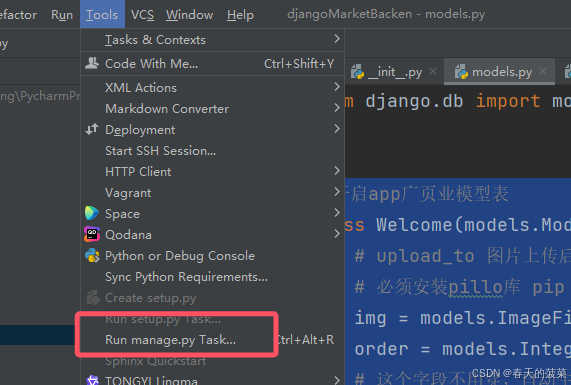Click Sphinx Quickstart entry
The width and height of the screenshot is (571, 385).
tap(212, 361)
